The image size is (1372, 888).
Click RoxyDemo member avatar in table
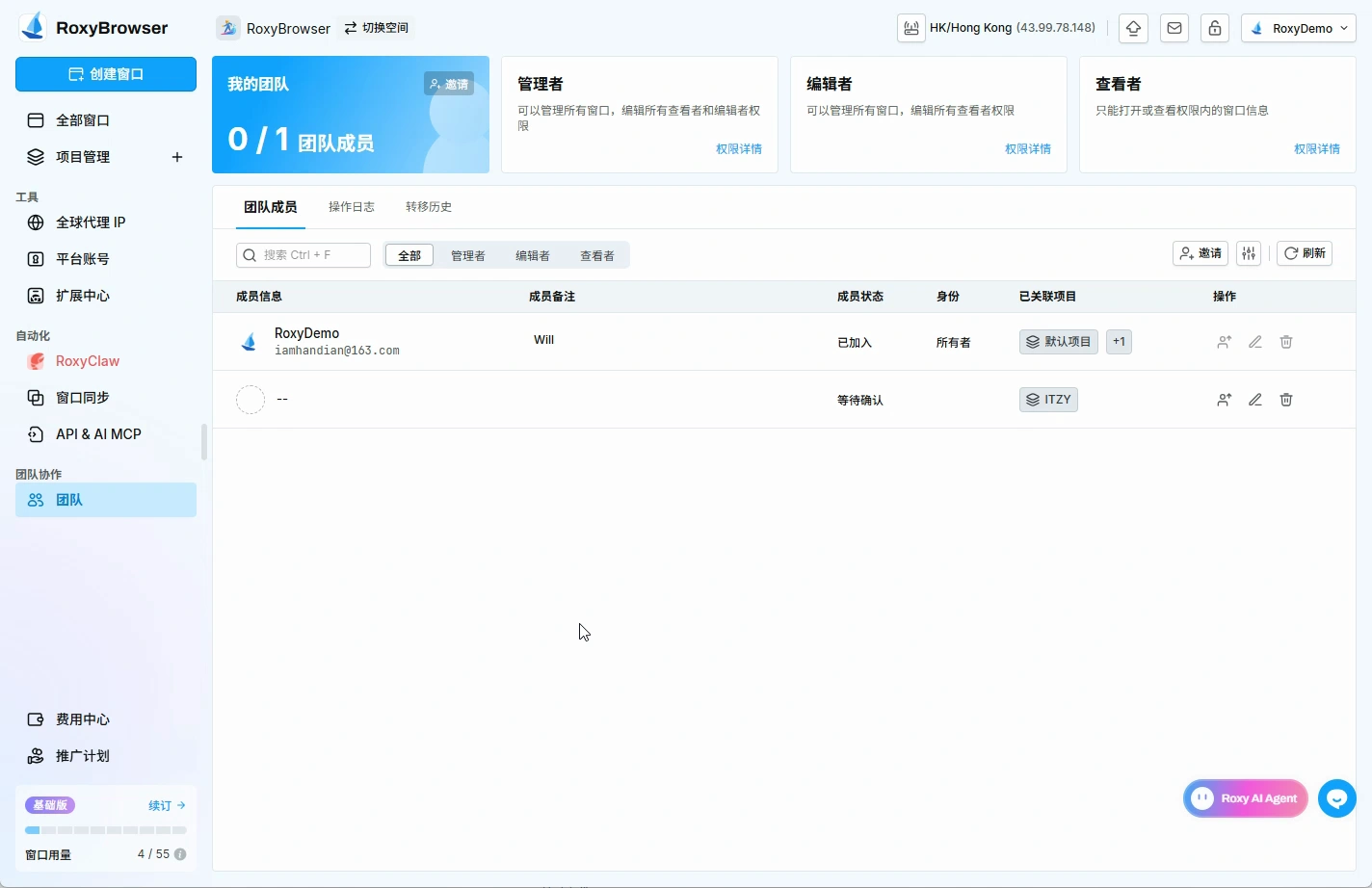[x=250, y=342]
